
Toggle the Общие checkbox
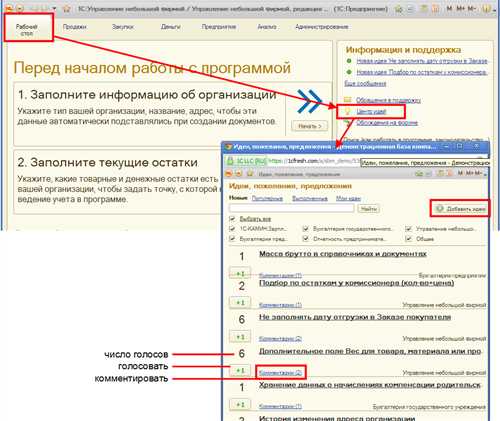[408, 239]
